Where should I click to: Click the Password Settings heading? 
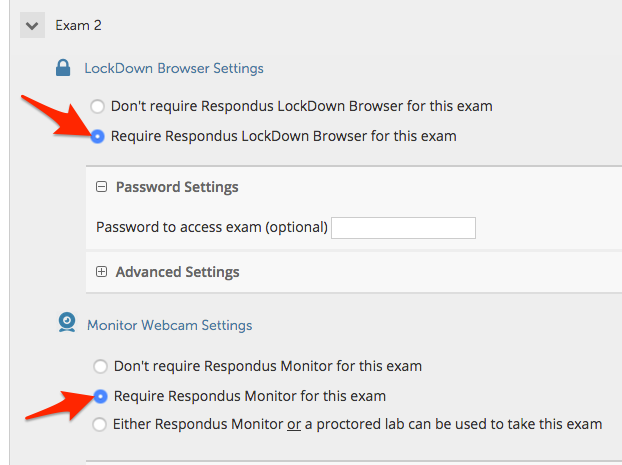click(177, 187)
